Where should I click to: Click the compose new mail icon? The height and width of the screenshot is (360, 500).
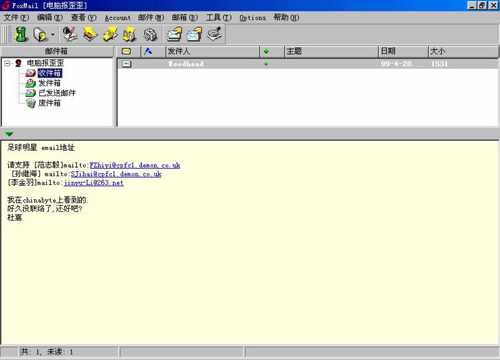pyautogui.click(x=70, y=34)
